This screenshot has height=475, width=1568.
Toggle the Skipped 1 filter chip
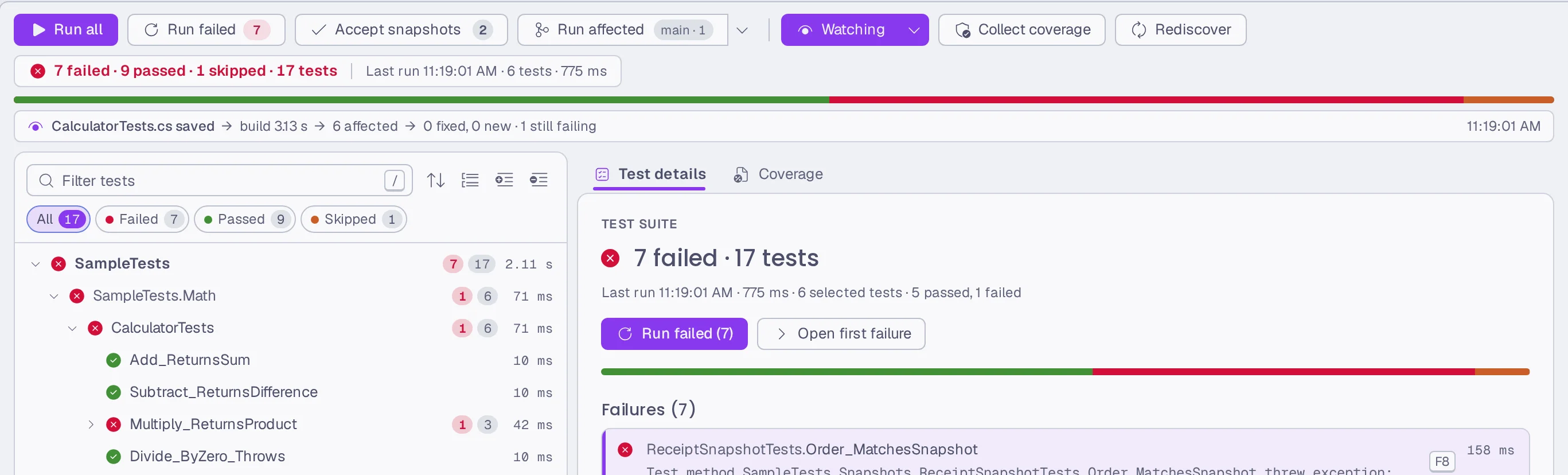pyautogui.click(x=354, y=219)
